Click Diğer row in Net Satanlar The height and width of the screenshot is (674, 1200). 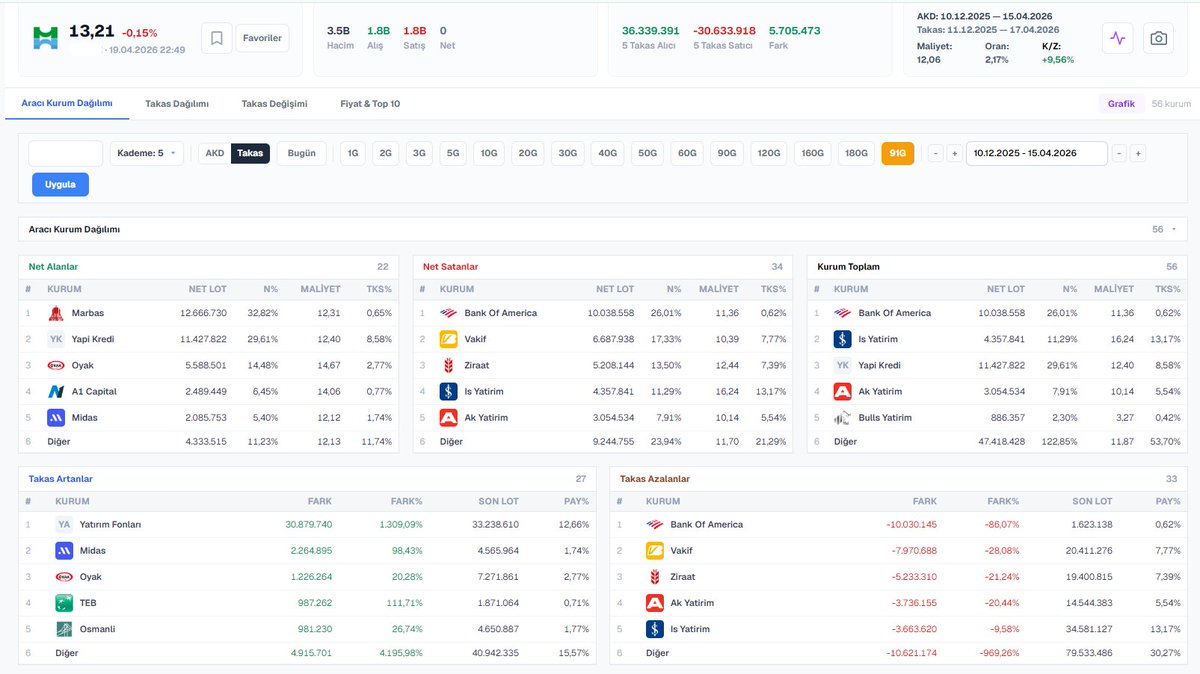(x=603, y=441)
